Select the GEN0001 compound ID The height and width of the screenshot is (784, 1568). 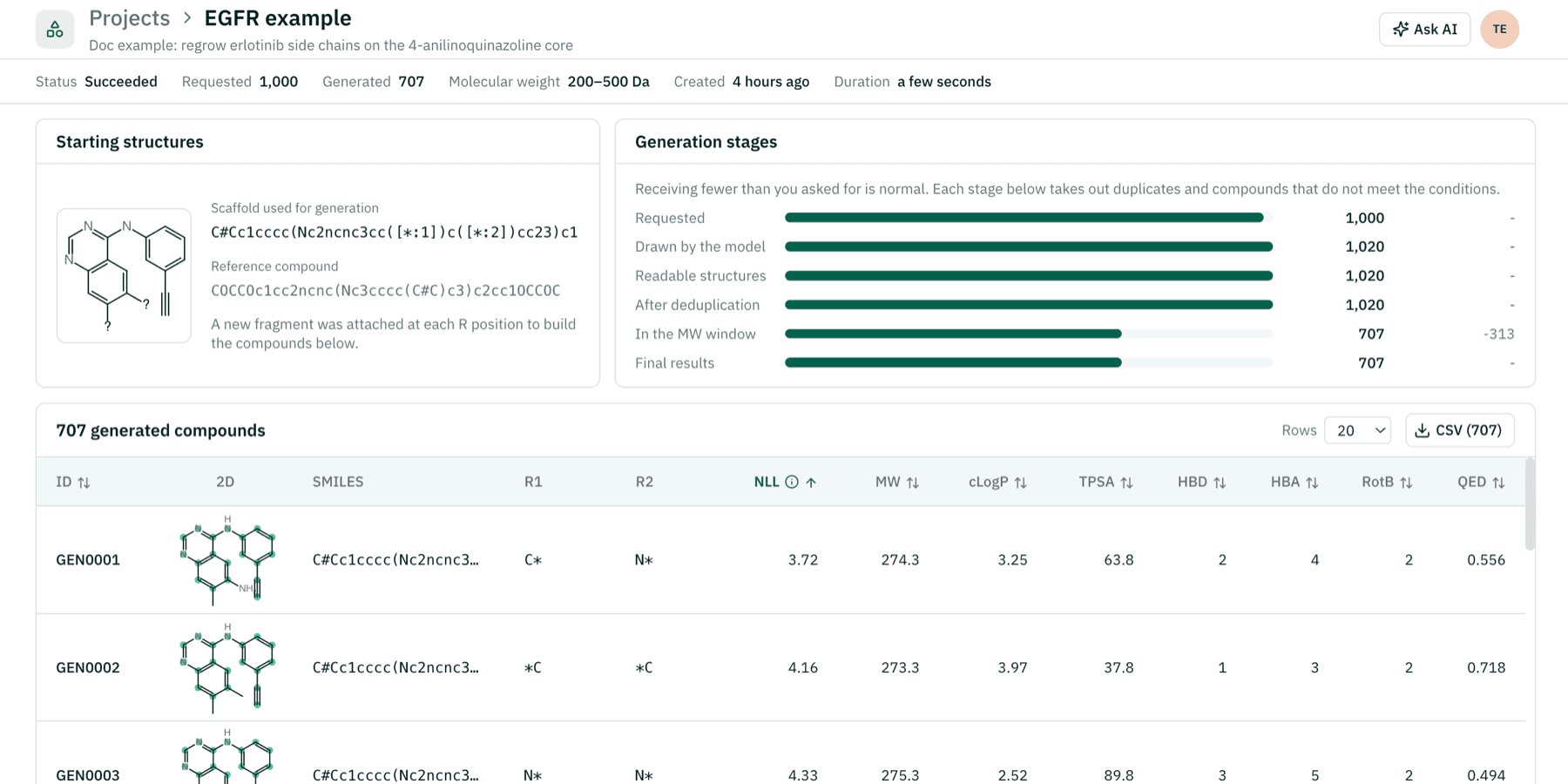88,560
